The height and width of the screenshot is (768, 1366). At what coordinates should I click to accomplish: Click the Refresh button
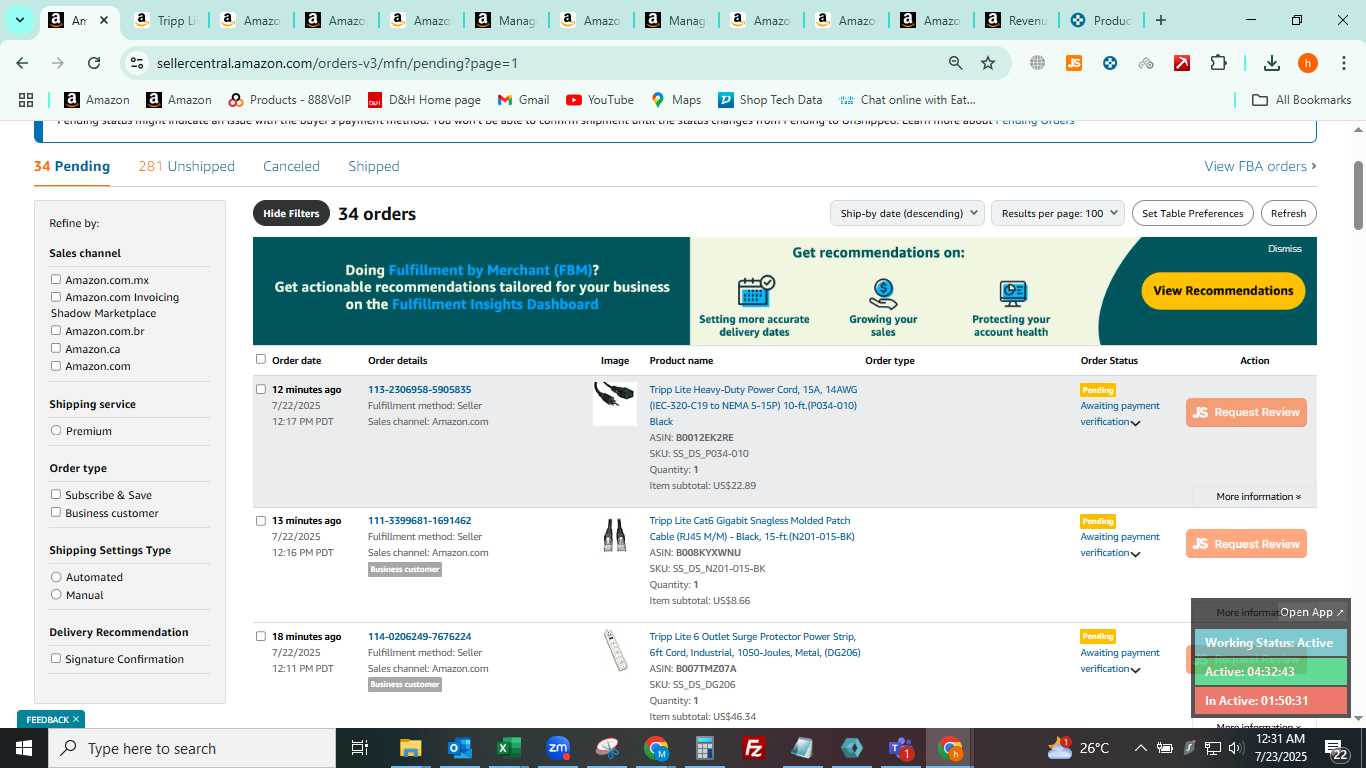click(1288, 213)
